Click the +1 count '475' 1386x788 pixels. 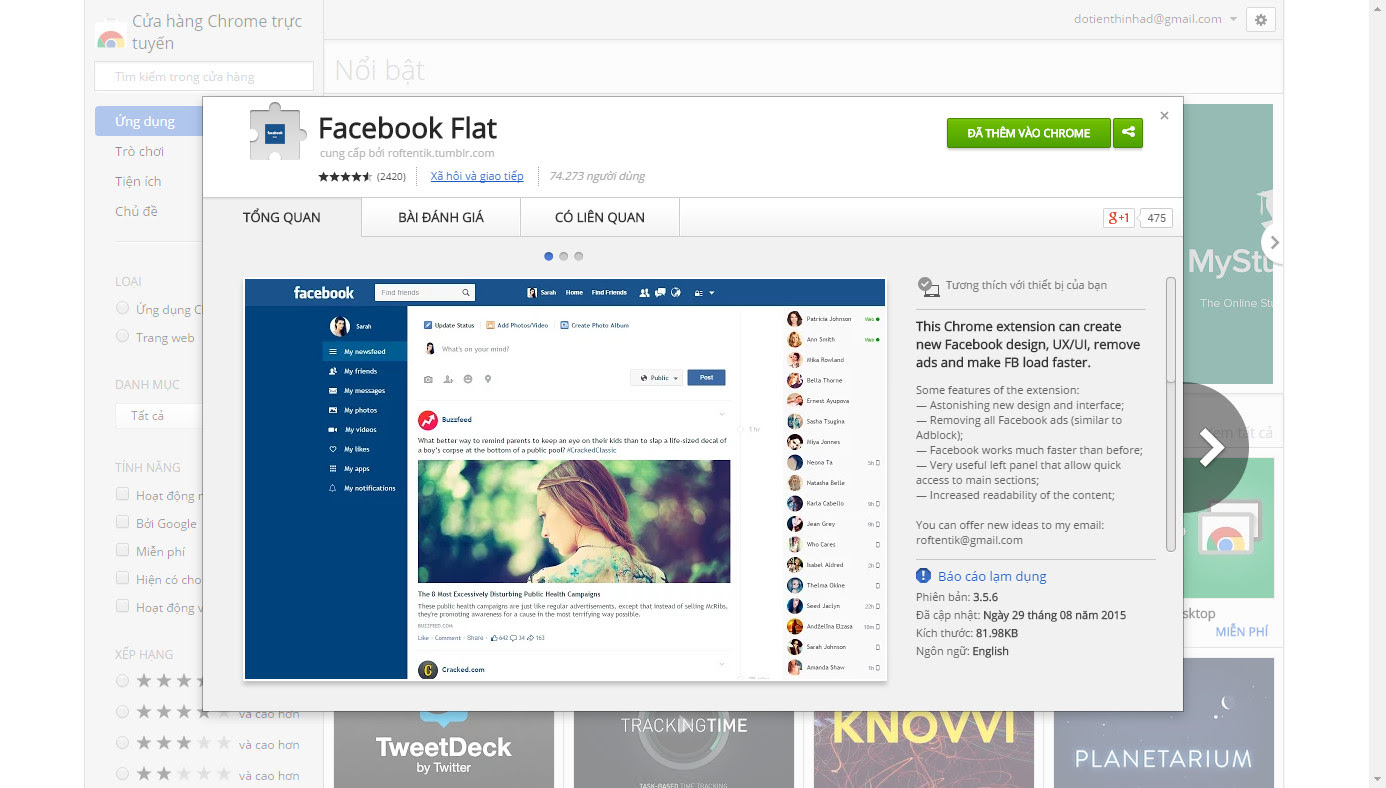tap(1157, 217)
